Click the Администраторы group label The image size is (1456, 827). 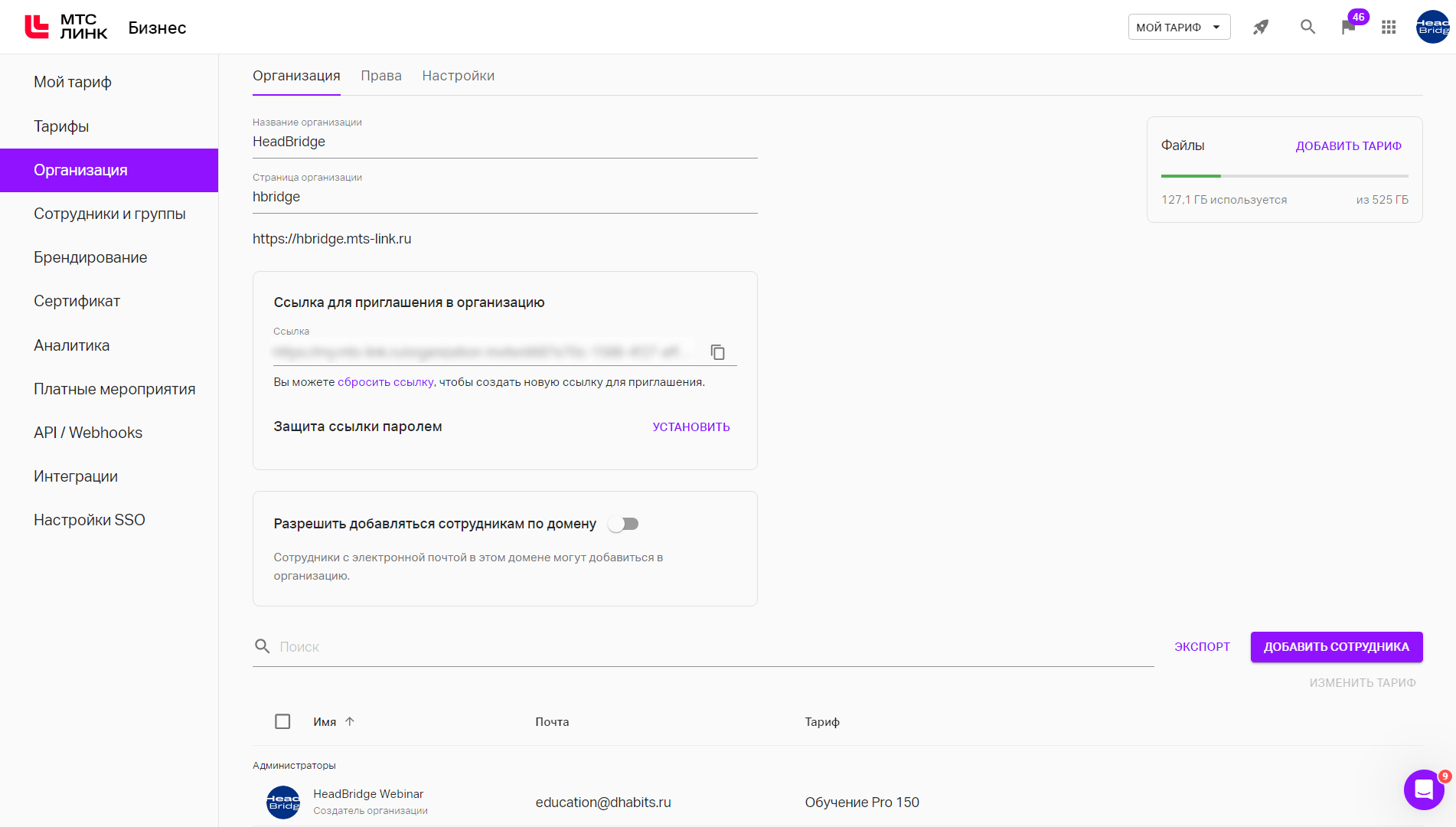click(x=294, y=765)
